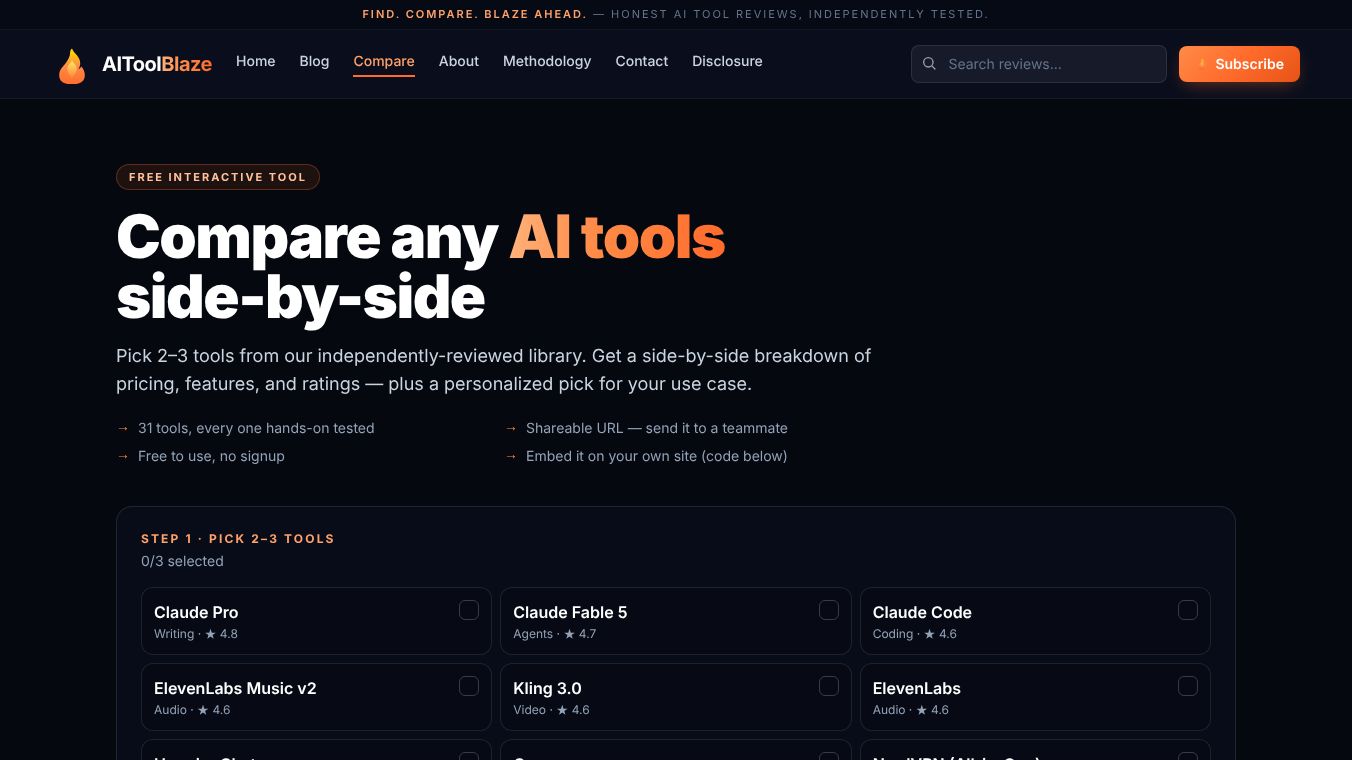Screen dimensions: 1352x760
Task: Click the AIToolBlaze brand name link
Action: (157, 64)
